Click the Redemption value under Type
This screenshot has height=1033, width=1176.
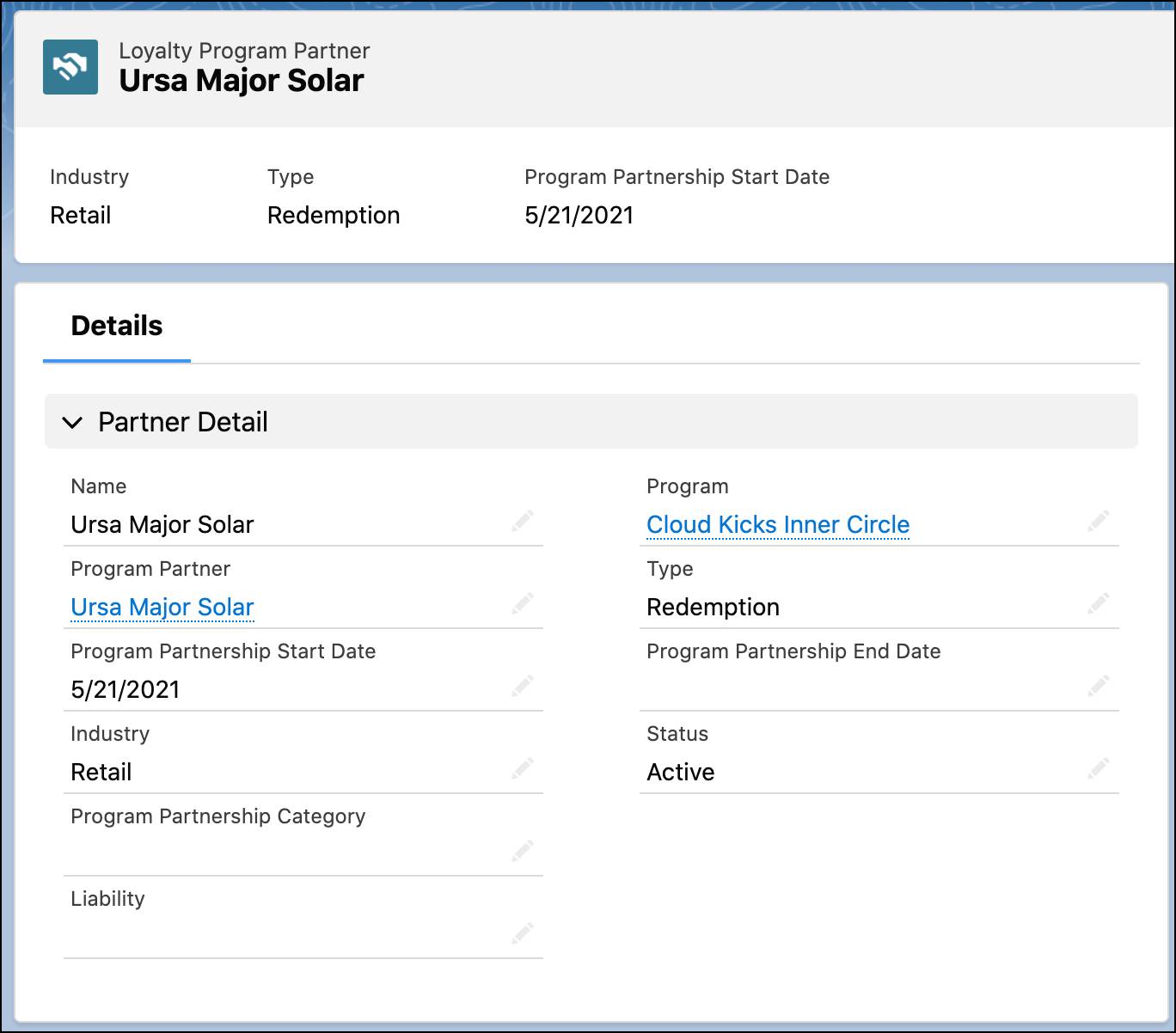click(x=714, y=607)
